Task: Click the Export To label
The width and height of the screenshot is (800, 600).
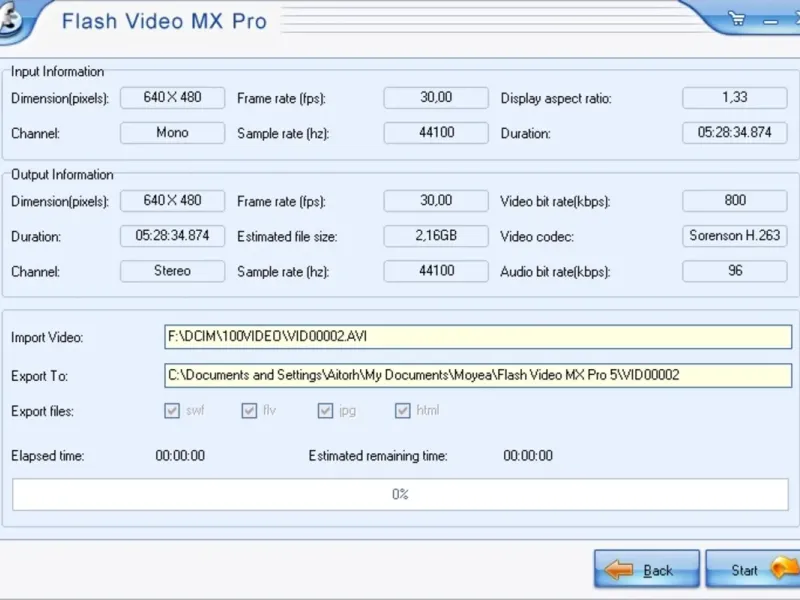Action: tap(39, 377)
